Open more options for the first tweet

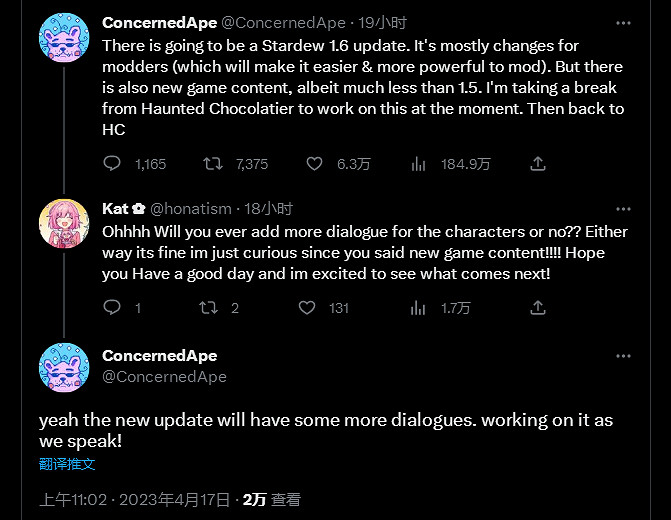pos(623,21)
